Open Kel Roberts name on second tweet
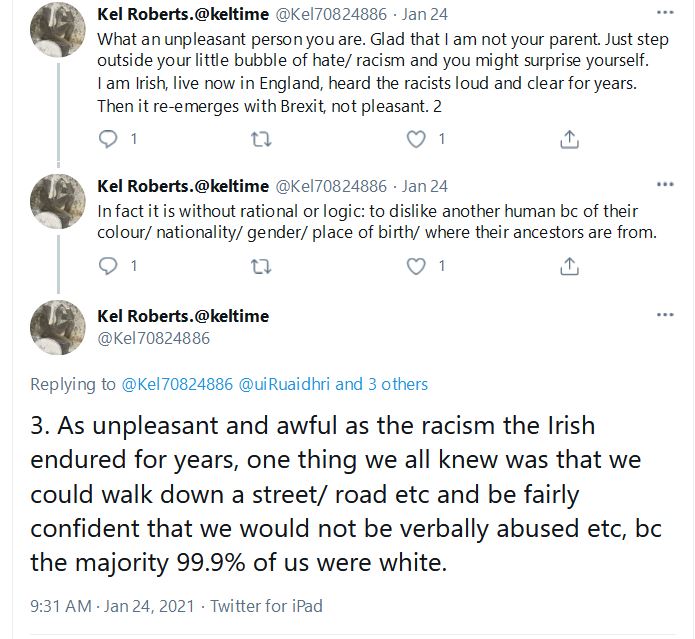 click(183, 186)
